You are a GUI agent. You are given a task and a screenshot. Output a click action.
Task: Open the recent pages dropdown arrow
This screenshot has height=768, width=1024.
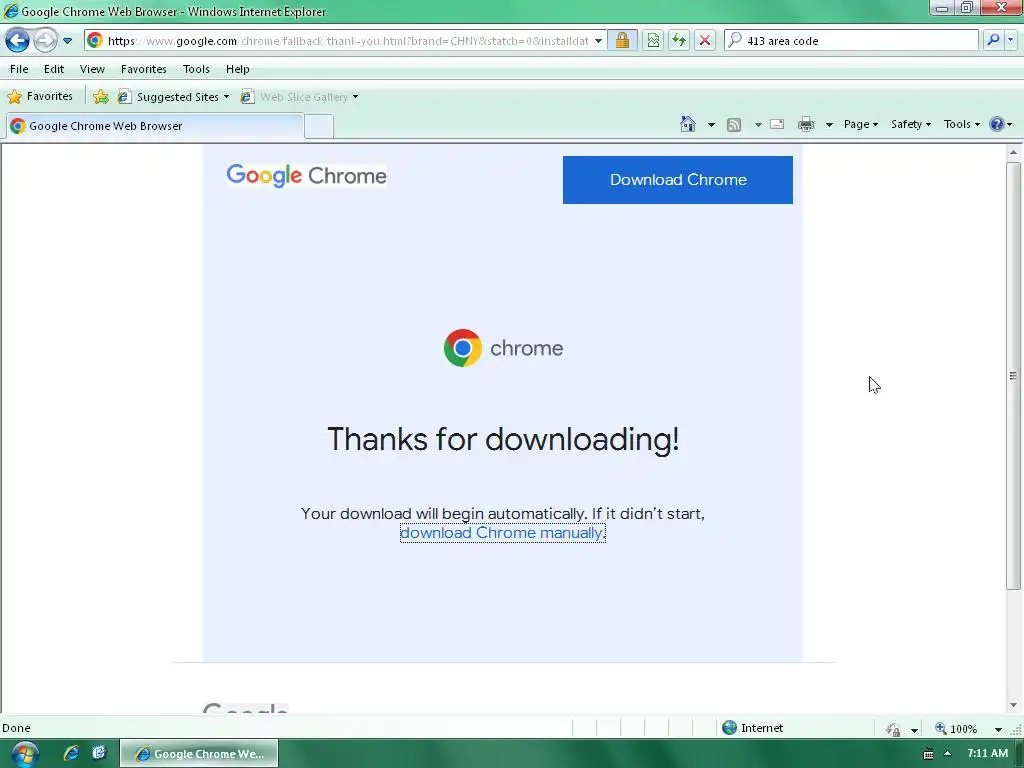point(67,40)
